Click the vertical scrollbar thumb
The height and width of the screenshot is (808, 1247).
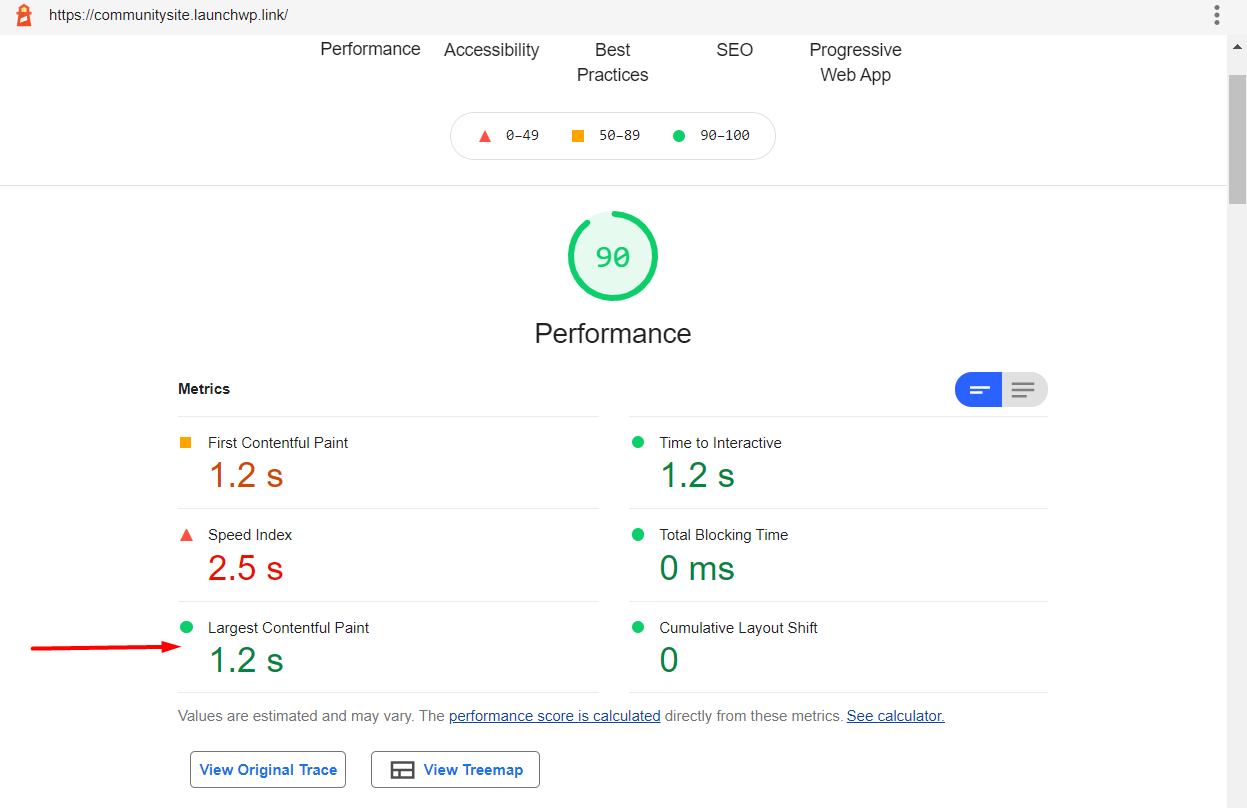1237,138
